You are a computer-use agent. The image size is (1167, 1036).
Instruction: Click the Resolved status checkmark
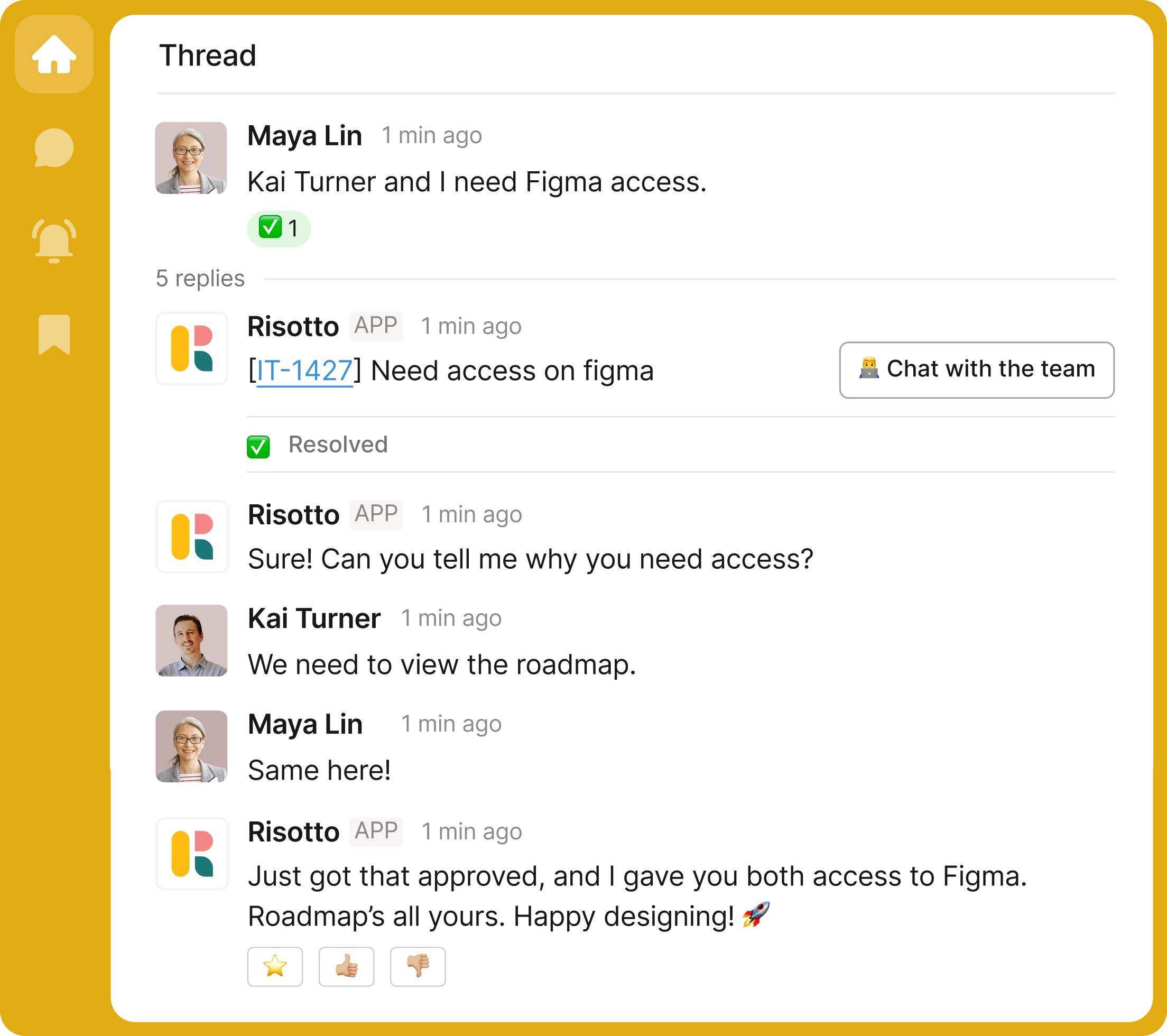click(258, 446)
